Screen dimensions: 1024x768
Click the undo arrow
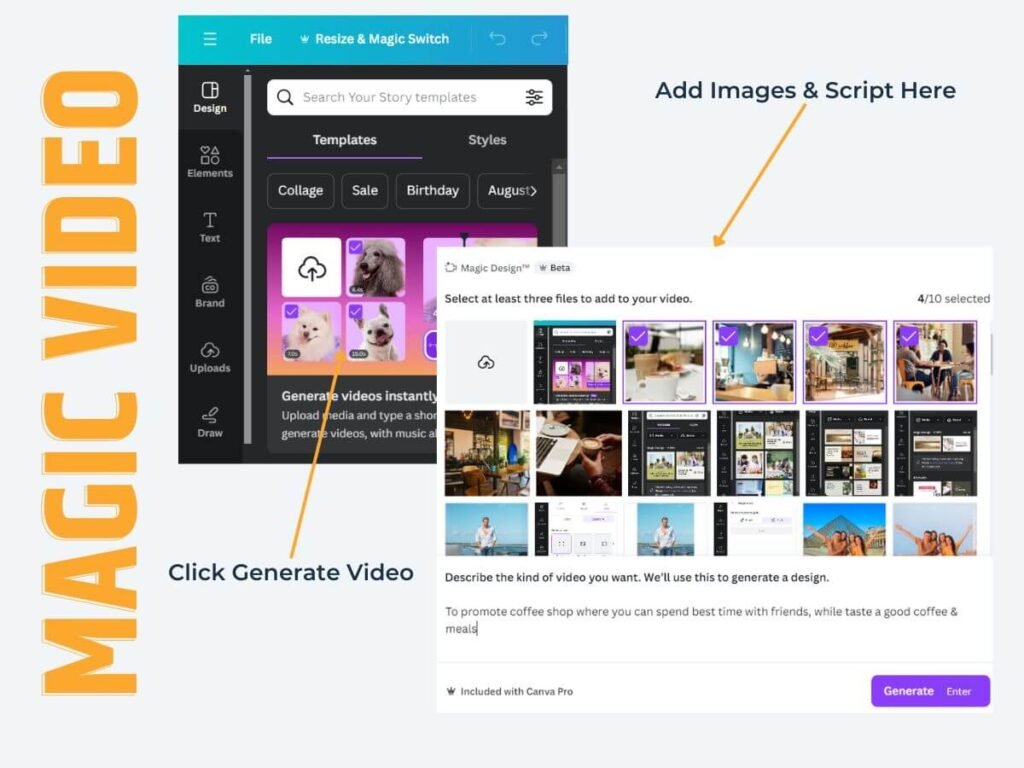point(497,39)
